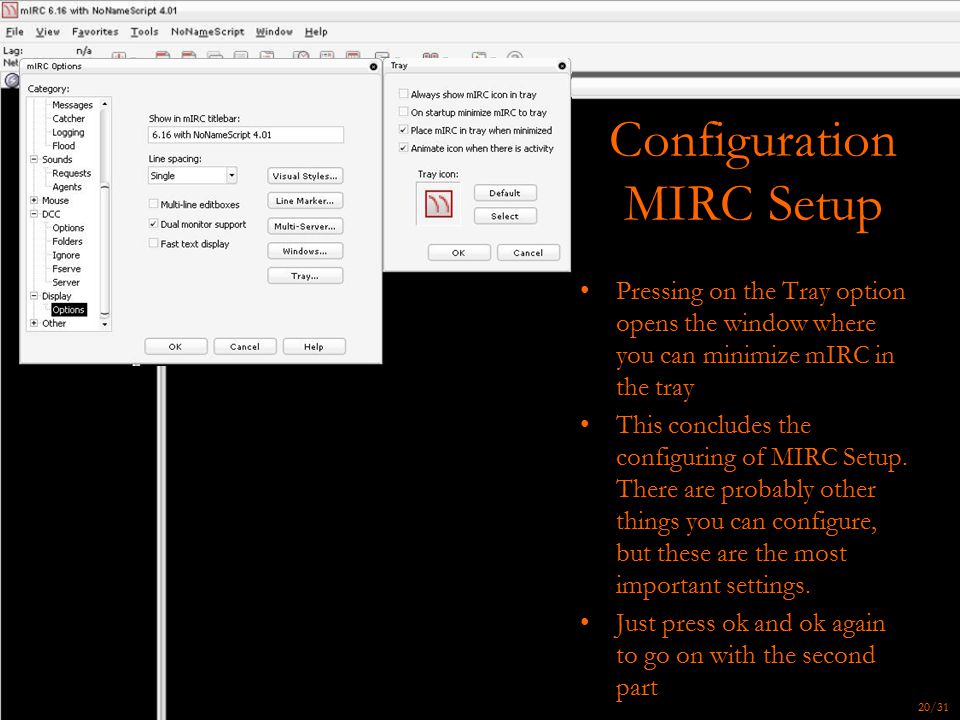
Task: Select Catcher in the category tree
Action: point(69,119)
